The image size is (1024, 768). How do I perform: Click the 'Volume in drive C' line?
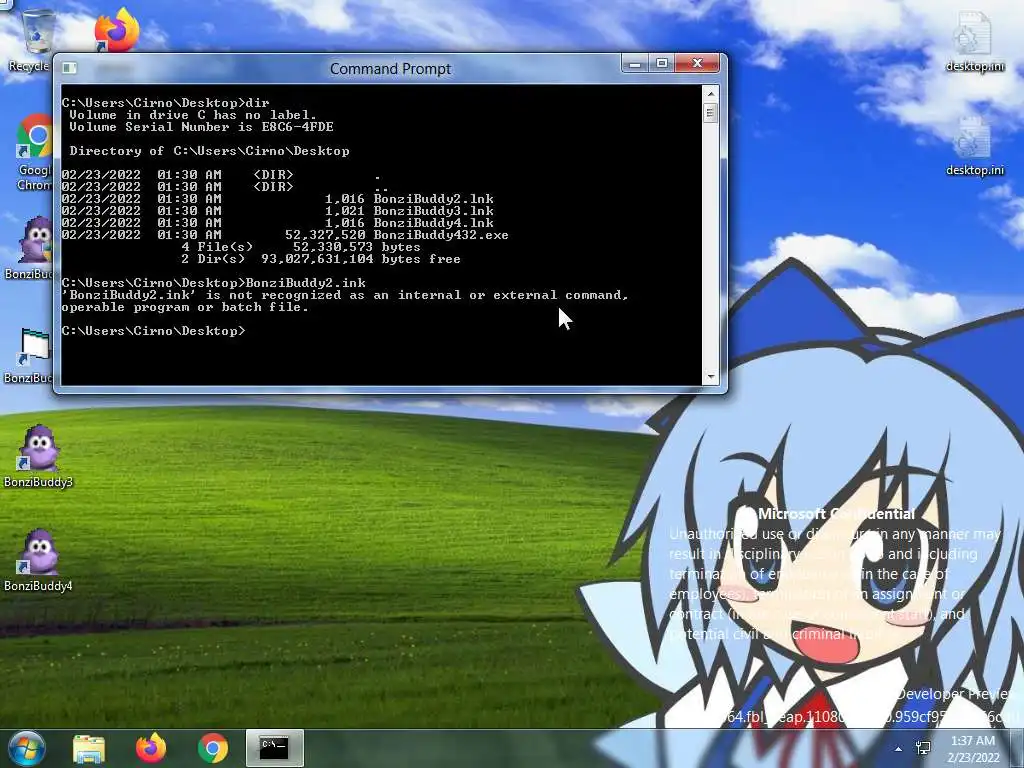(x=193, y=115)
